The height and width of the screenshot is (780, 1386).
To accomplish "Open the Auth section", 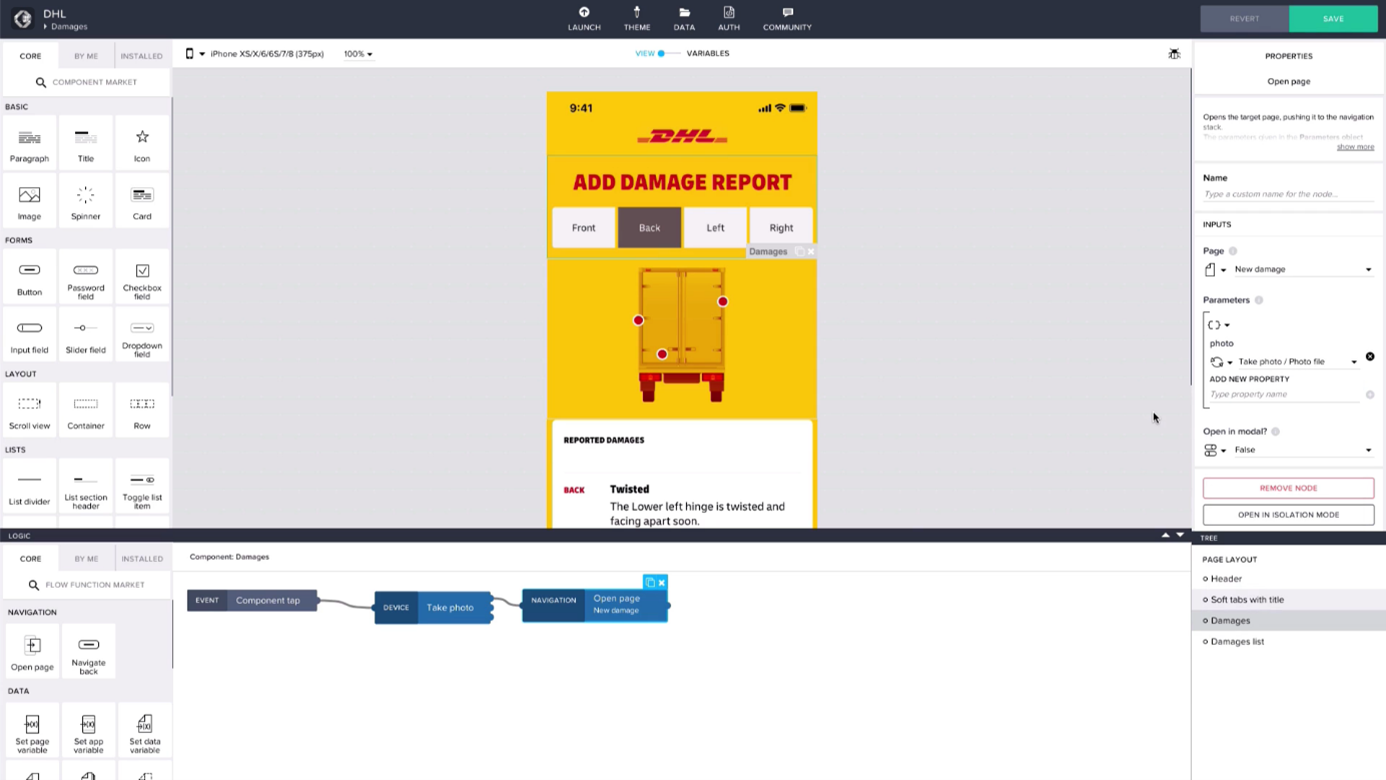I will click(x=729, y=19).
